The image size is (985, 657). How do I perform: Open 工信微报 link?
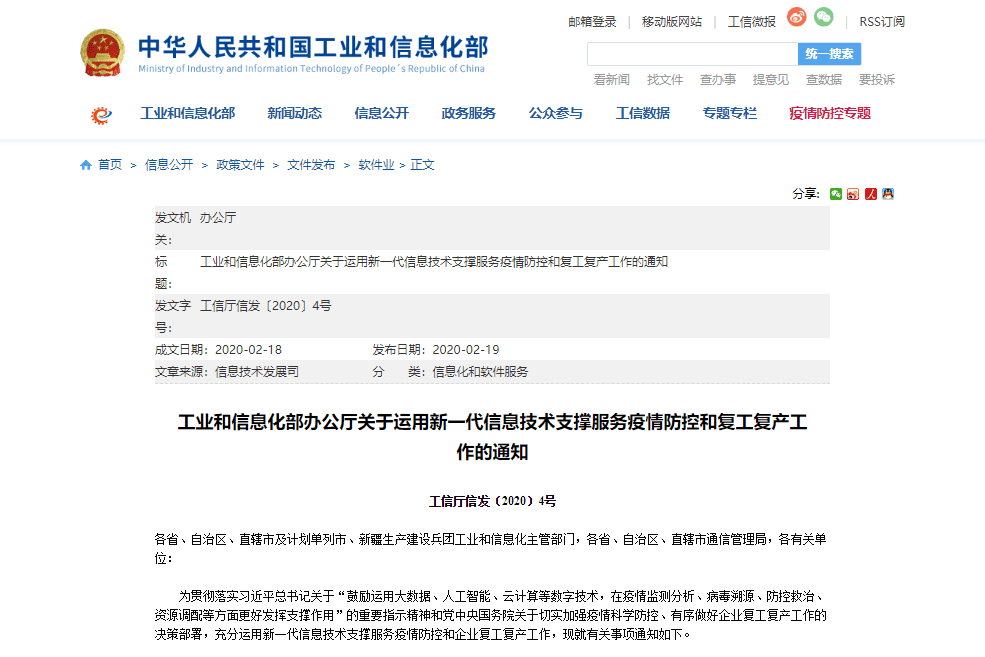pyautogui.click(x=751, y=22)
